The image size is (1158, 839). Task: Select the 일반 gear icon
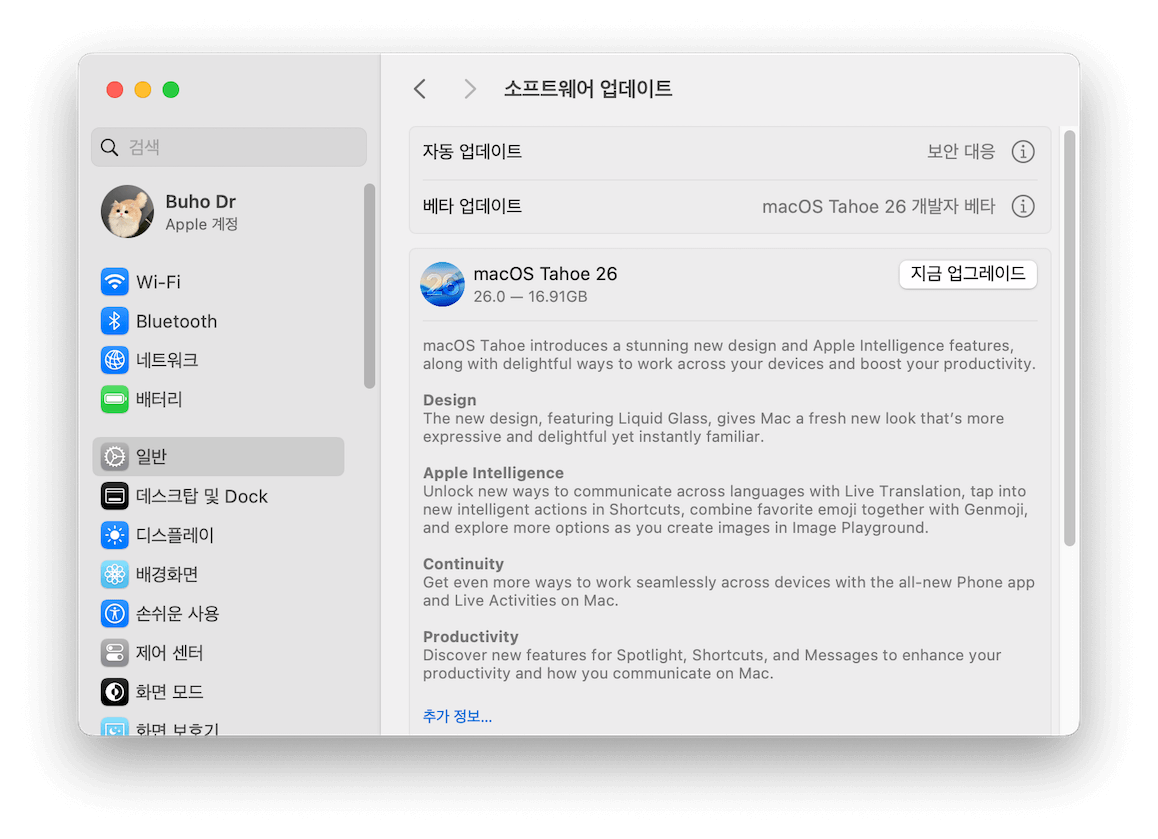[114, 456]
